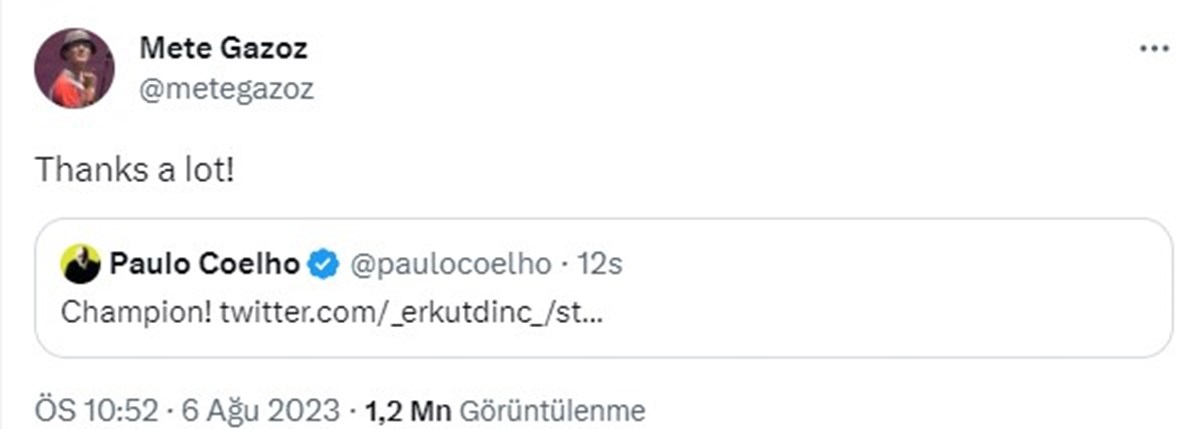Open Paulo Coelho name in quoted tweet

(205, 264)
